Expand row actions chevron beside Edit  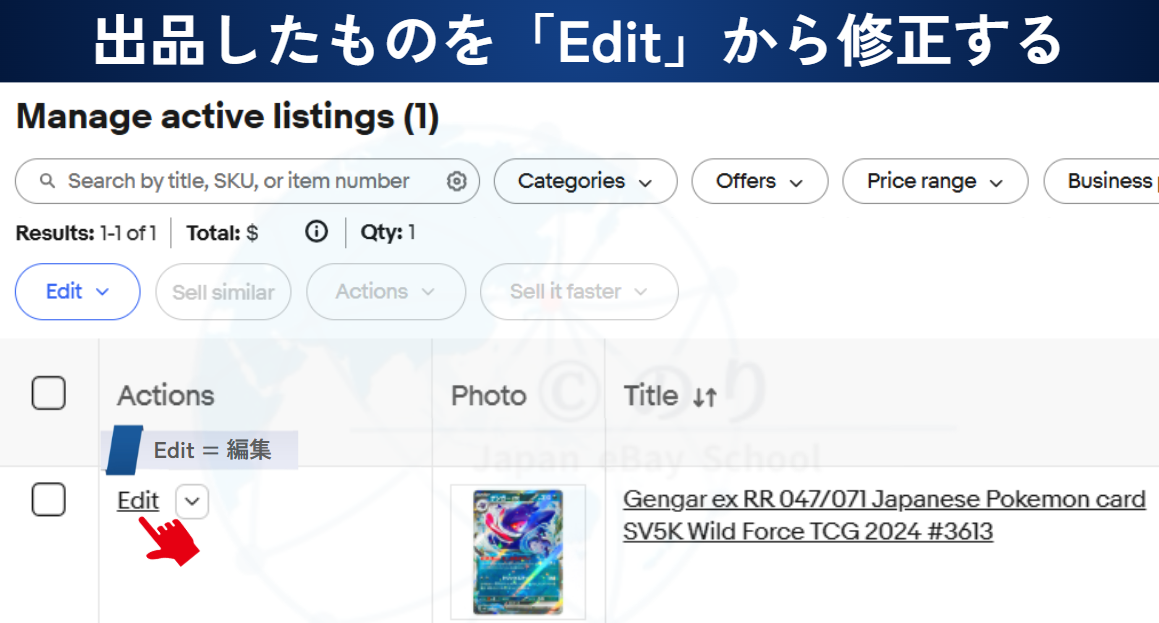click(x=192, y=501)
